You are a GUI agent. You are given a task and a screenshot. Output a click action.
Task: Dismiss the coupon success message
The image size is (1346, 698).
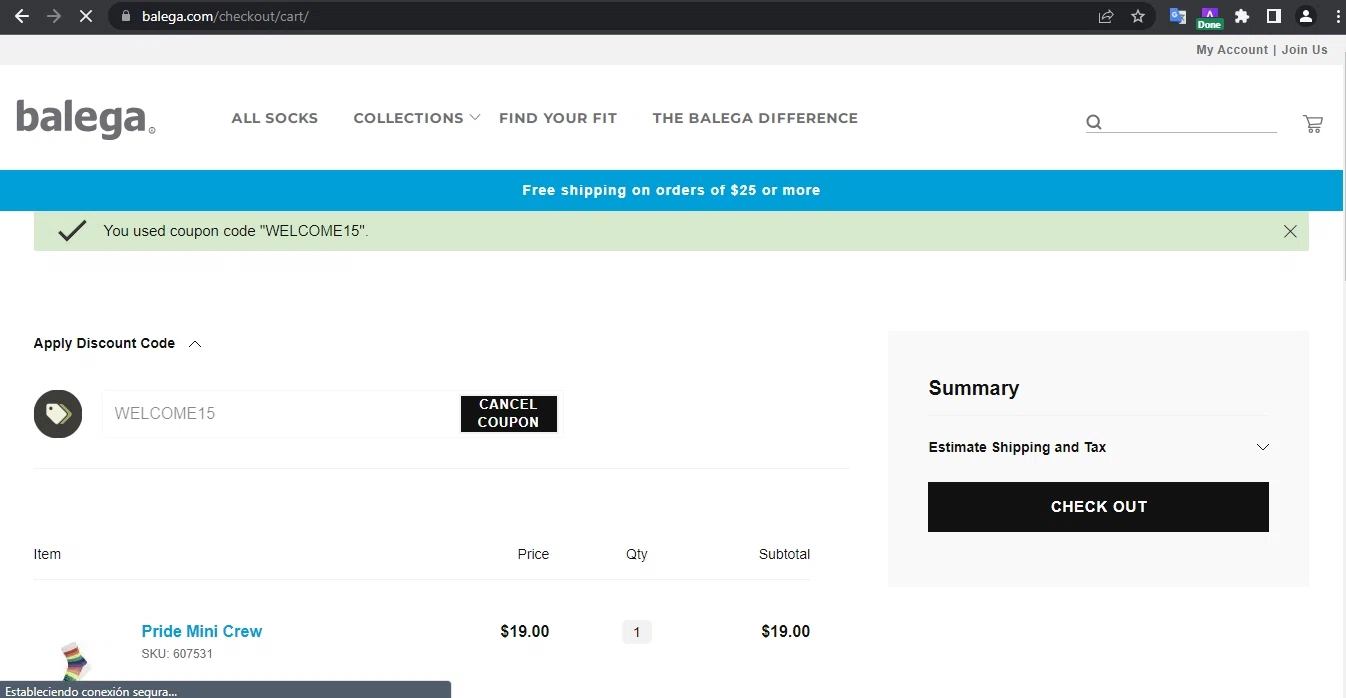point(1290,231)
